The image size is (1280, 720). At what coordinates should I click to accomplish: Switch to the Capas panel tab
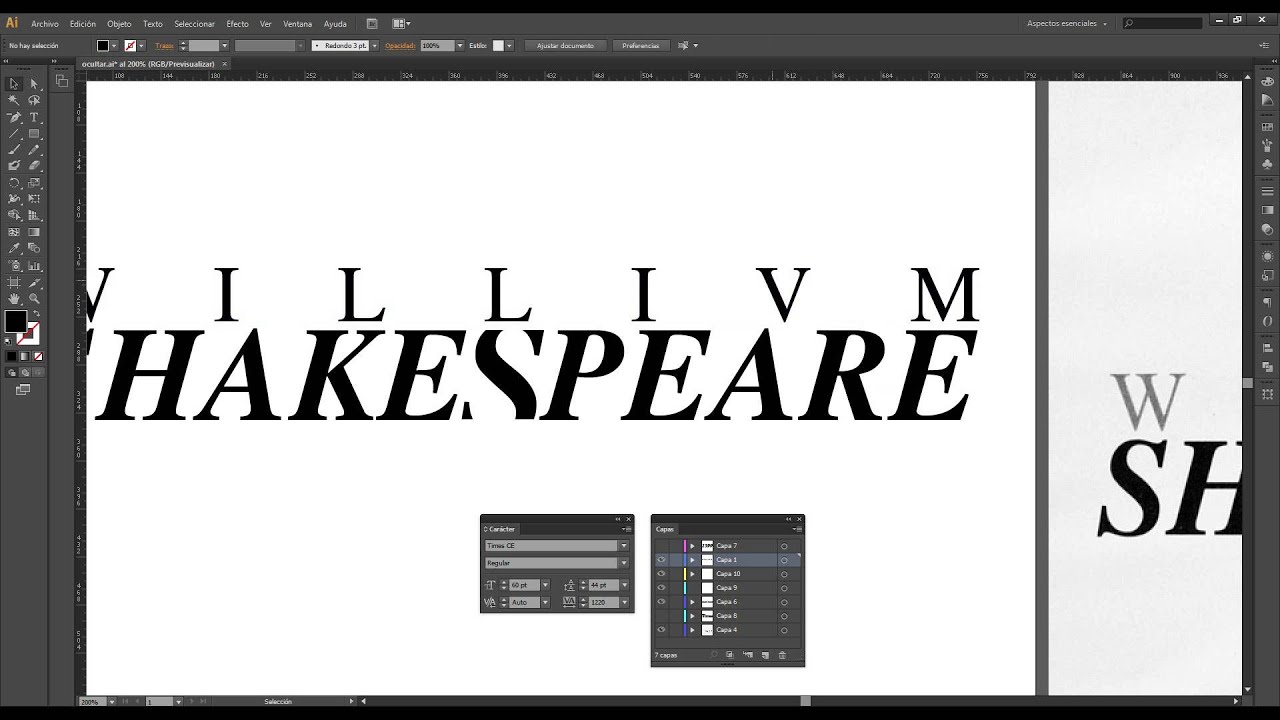point(665,529)
